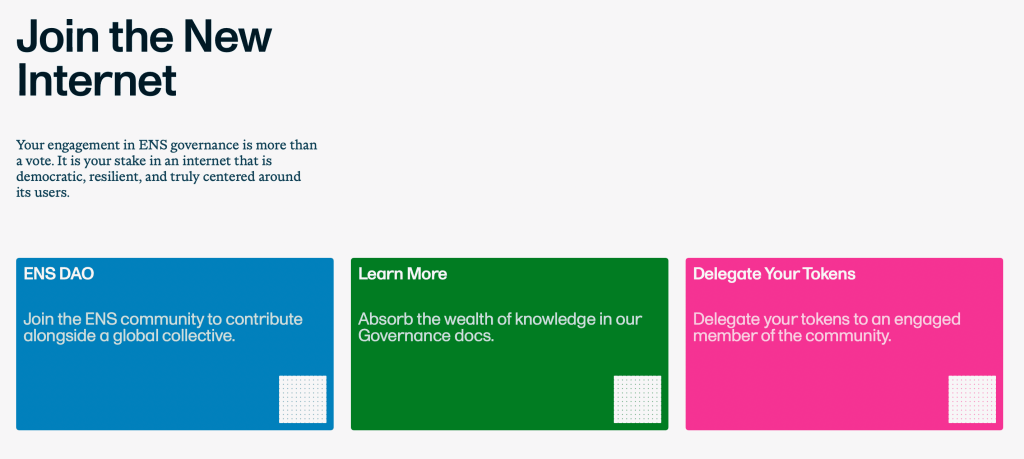
Task: Click dotted square icon in Delegate Your Tokens card
Action: point(972,399)
